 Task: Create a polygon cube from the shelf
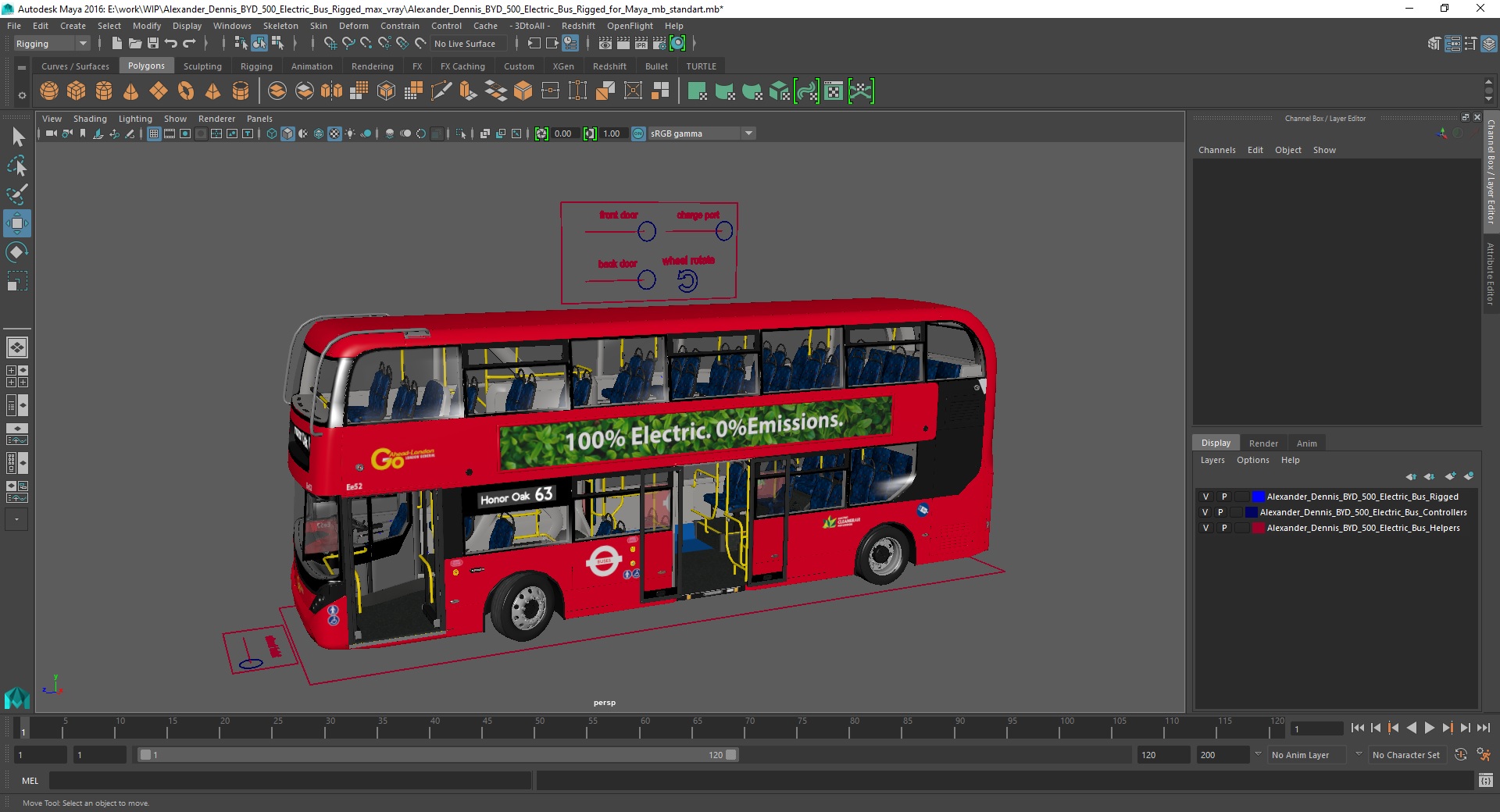77,91
